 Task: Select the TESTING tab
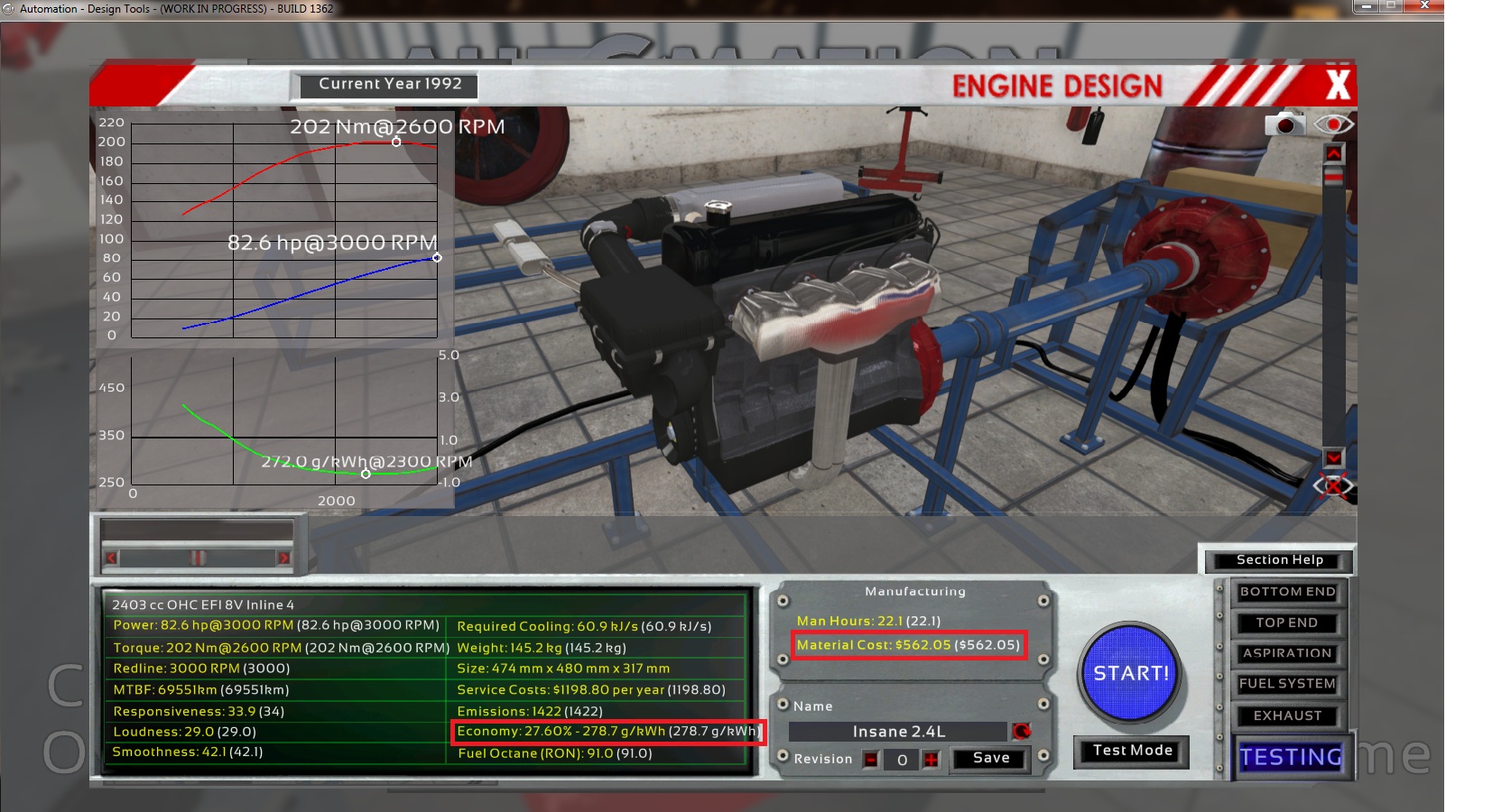(x=1291, y=757)
